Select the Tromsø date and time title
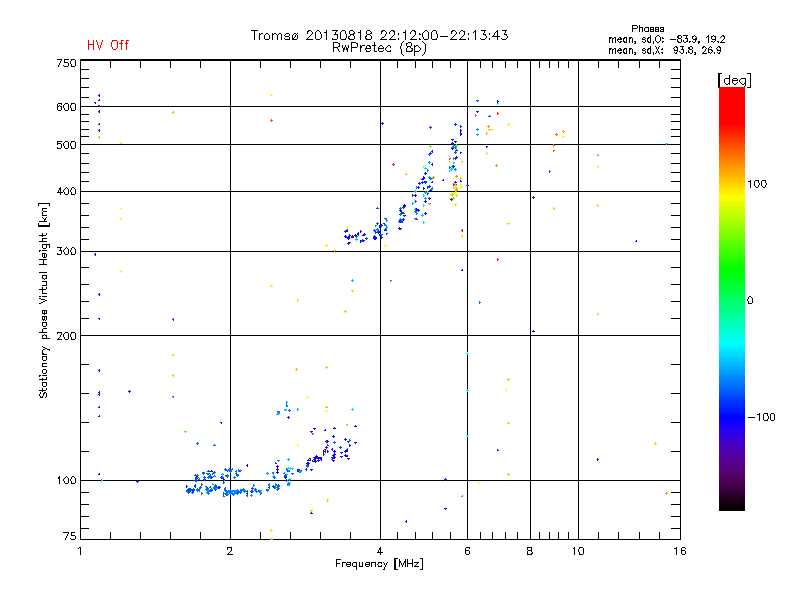 tap(379, 35)
